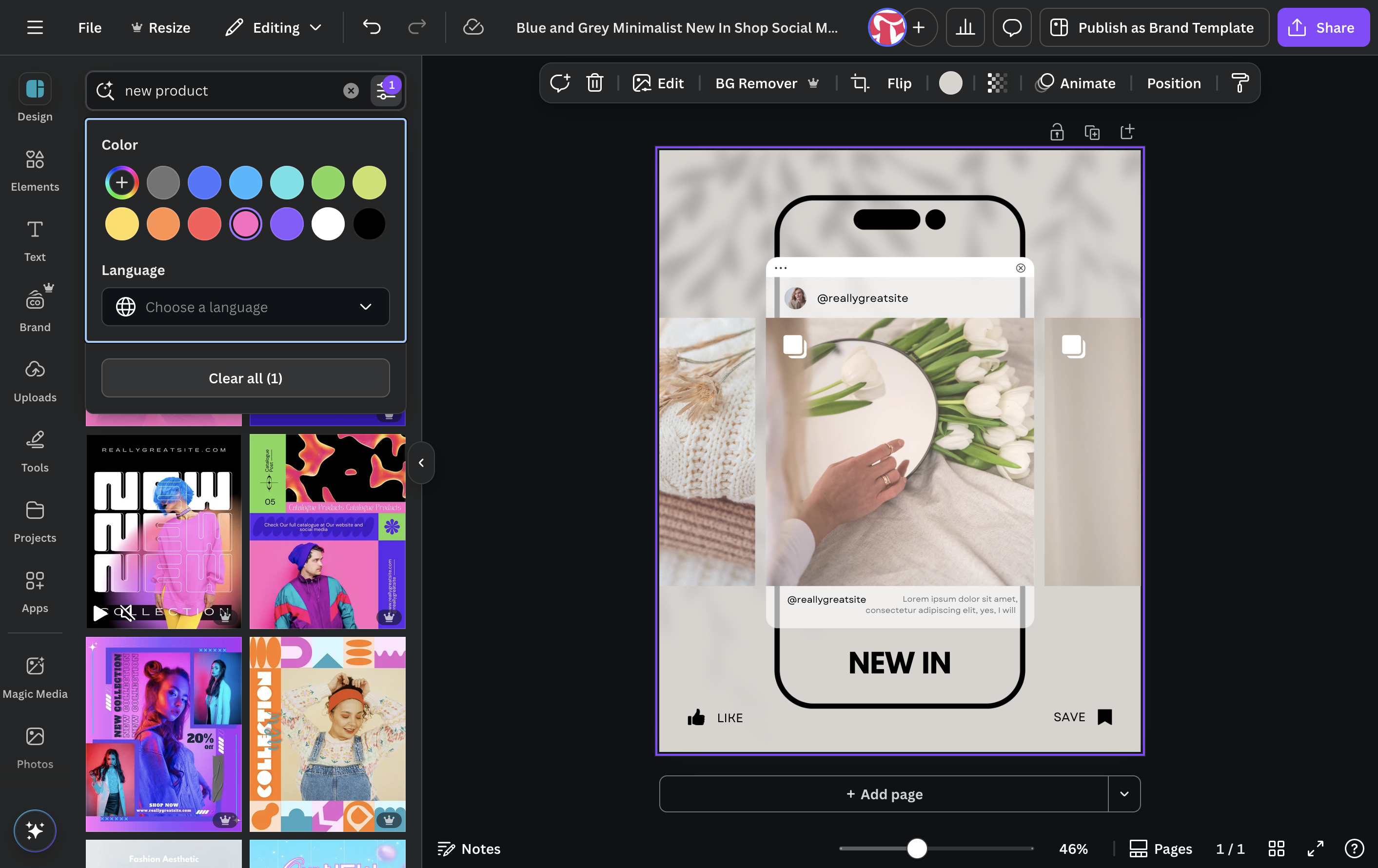This screenshot has width=1378, height=868.
Task: Toggle the search filters button
Action: (x=386, y=90)
